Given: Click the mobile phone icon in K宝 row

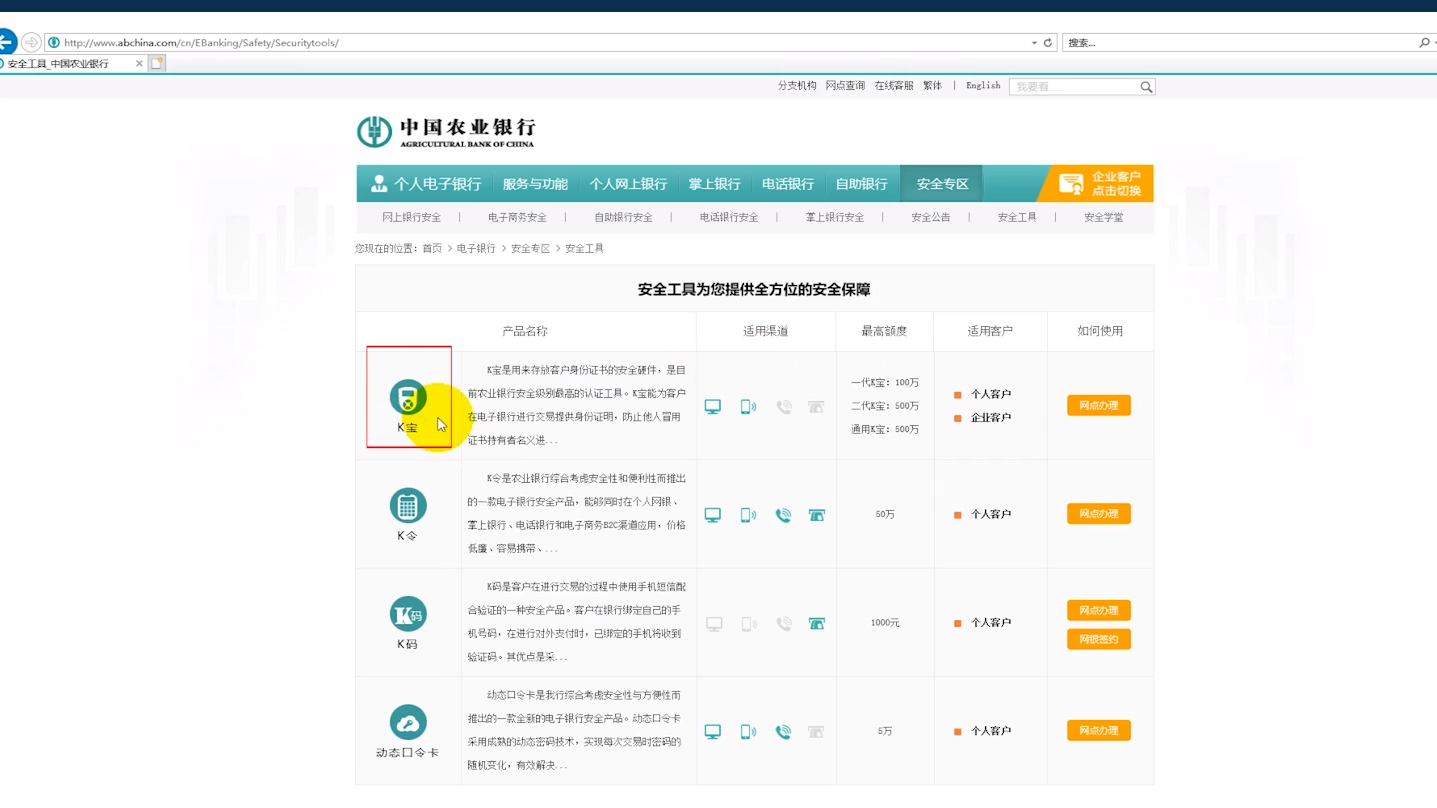Looking at the screenshot, I should tap(748, 407).
